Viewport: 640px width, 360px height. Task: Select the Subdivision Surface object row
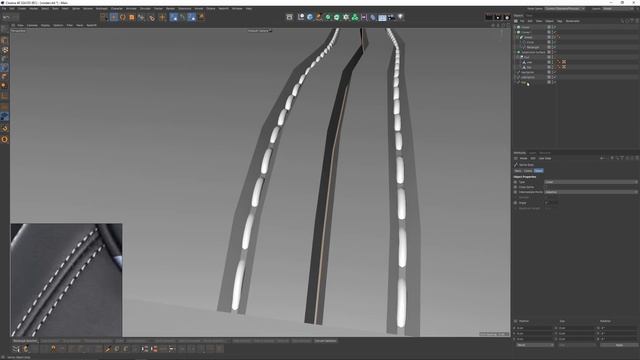[x=533, y=52]
